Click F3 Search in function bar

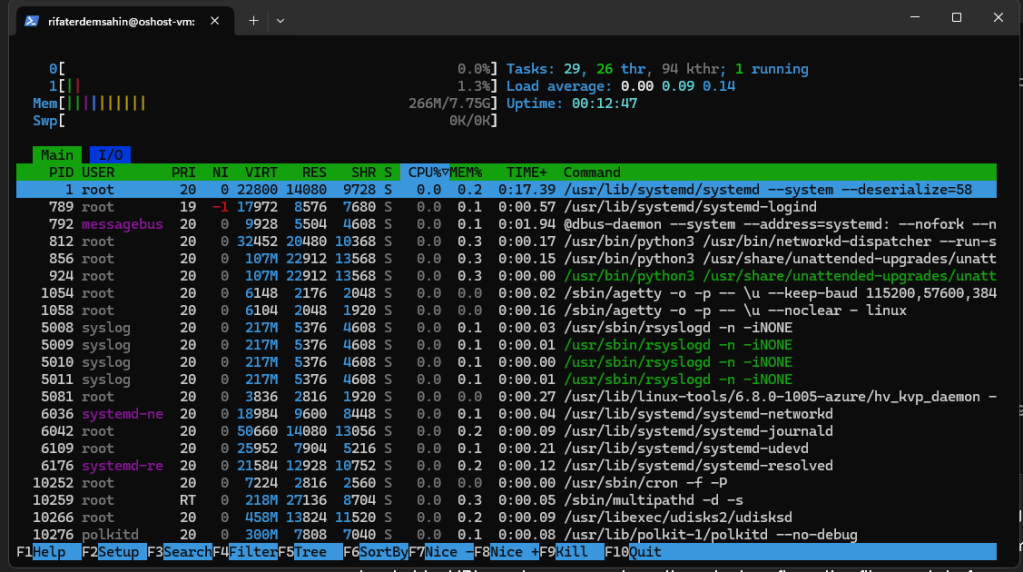point(179,552)
